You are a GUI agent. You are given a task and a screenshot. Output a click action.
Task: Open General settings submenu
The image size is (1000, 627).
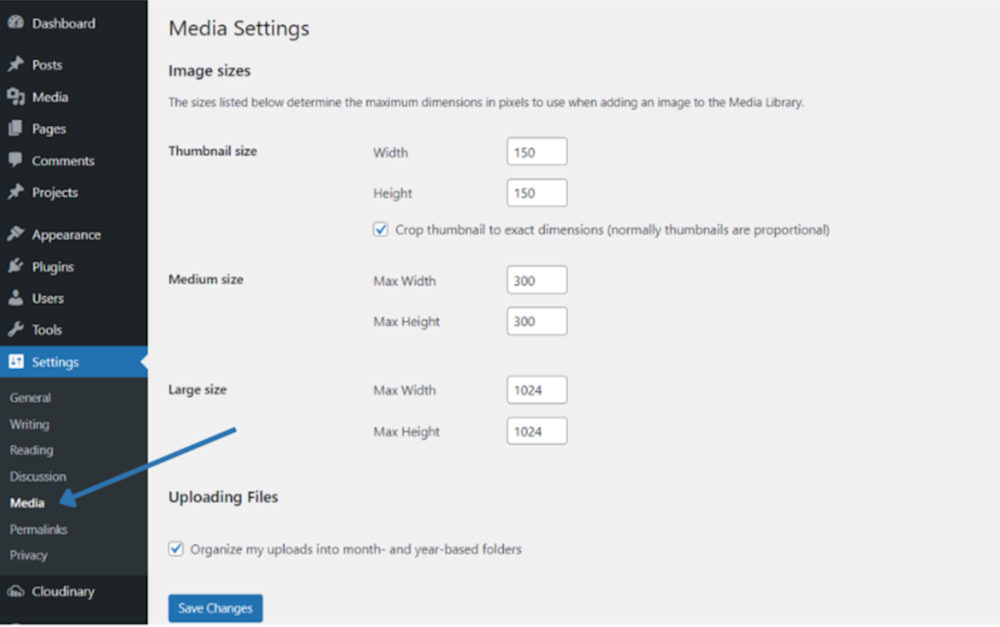coord(30,397)
